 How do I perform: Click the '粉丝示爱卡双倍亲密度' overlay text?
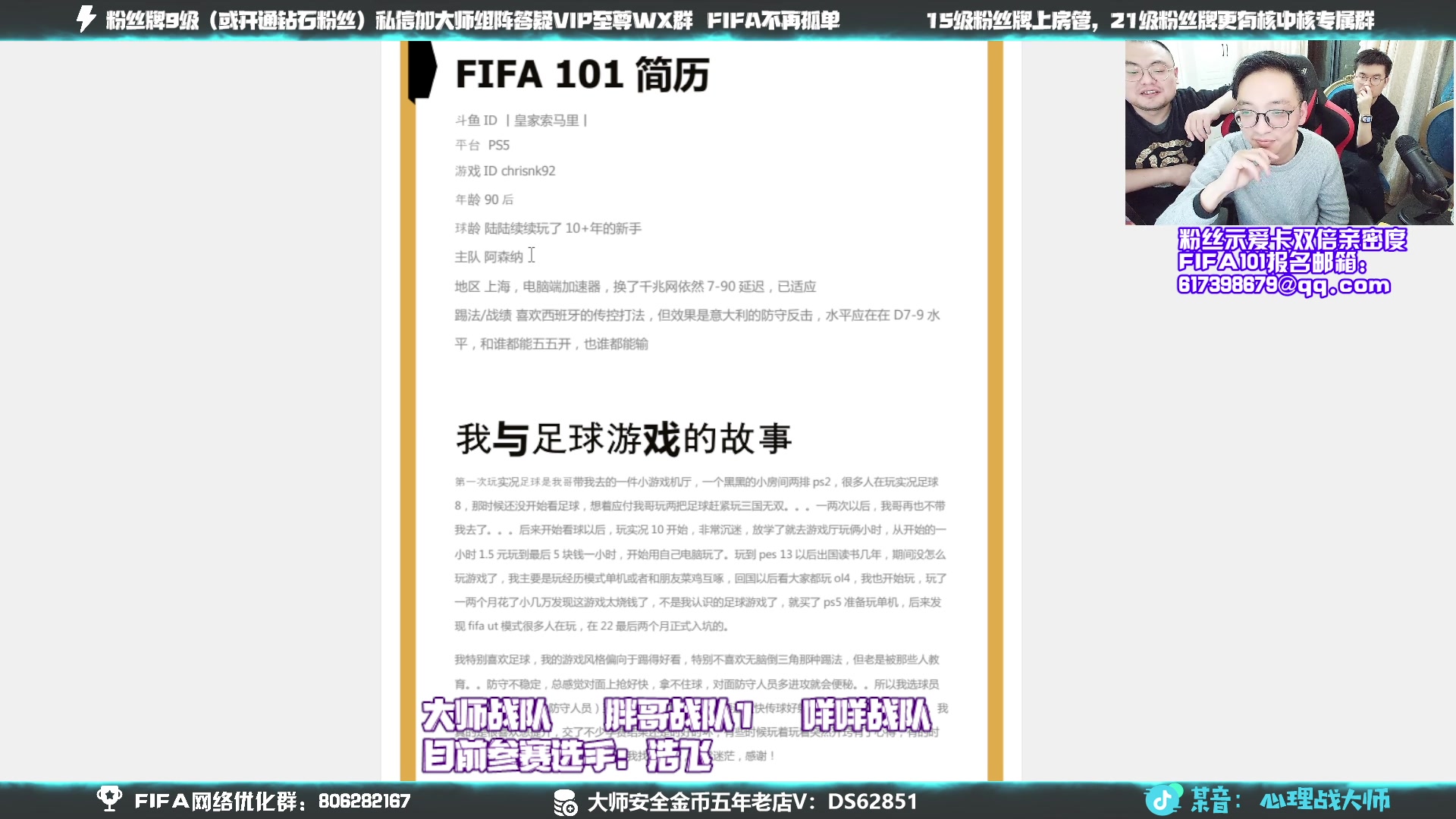tap(1292, 240)
